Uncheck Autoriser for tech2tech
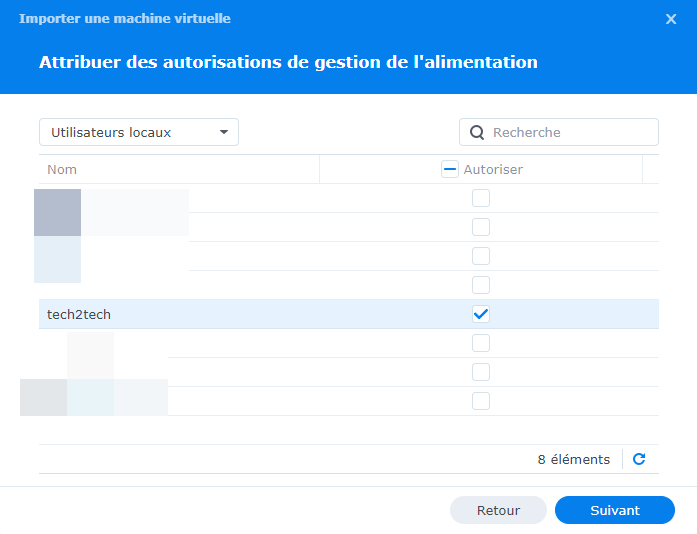Screen dimensions: 697x534 [x=481, y=314]
